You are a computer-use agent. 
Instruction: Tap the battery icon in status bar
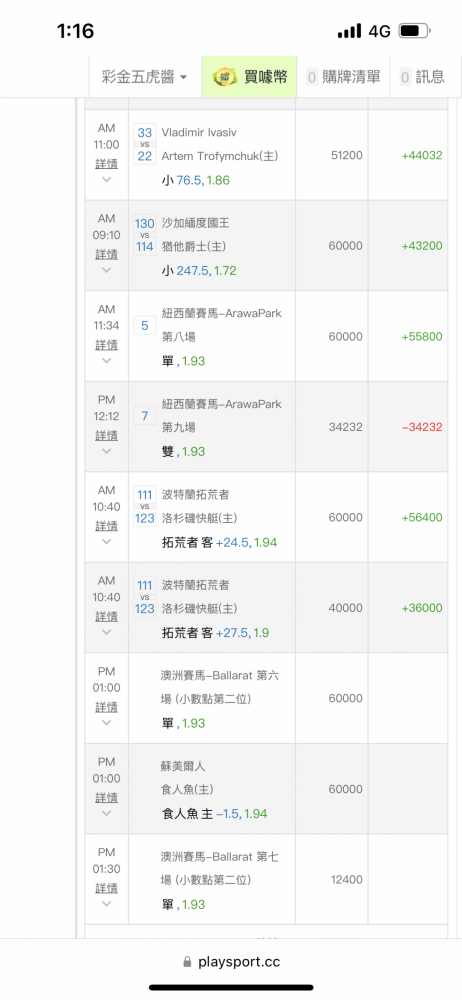point(415,31)
